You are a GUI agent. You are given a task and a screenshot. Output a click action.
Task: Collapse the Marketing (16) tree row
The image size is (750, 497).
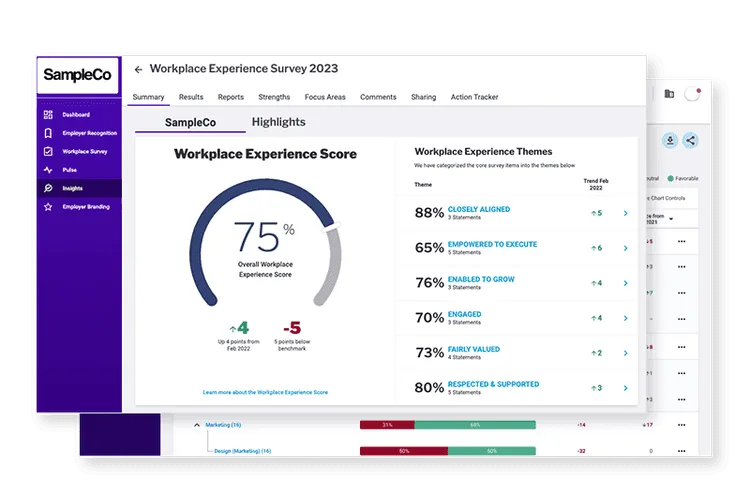(196, 425)
